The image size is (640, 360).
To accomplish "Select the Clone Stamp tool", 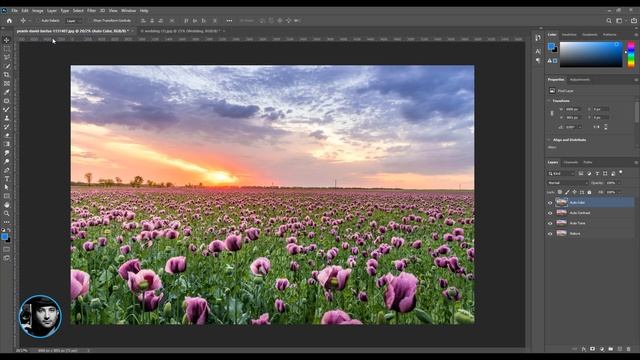I will 7,118.
